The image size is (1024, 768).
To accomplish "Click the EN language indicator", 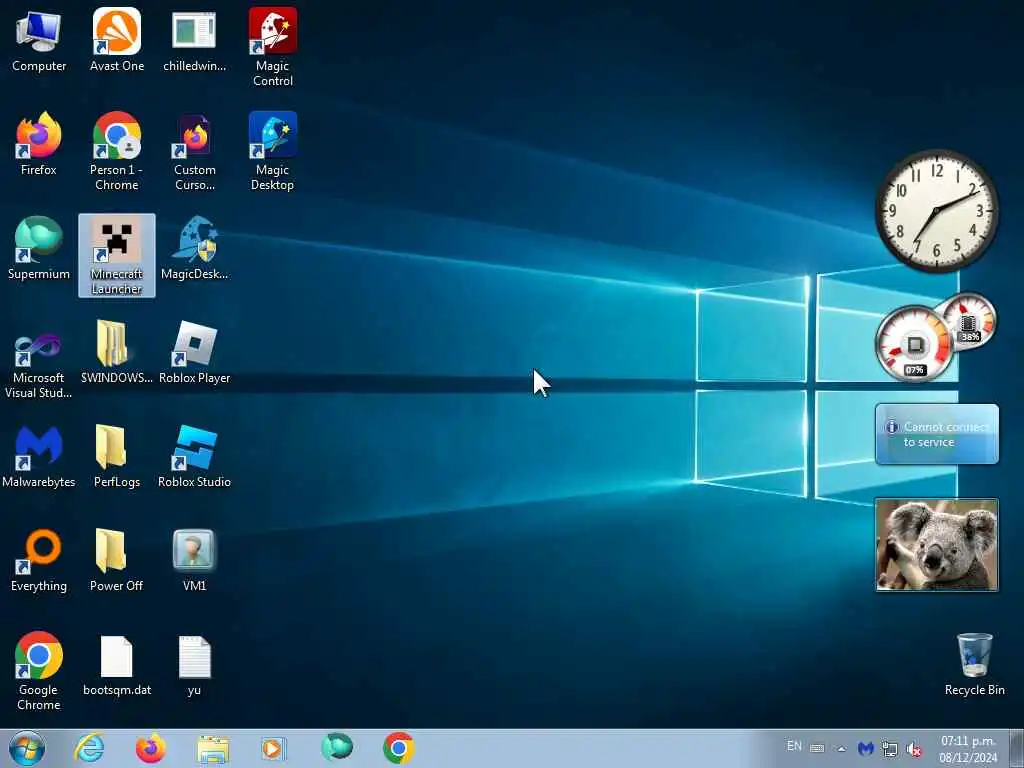I will coord(794,746).
